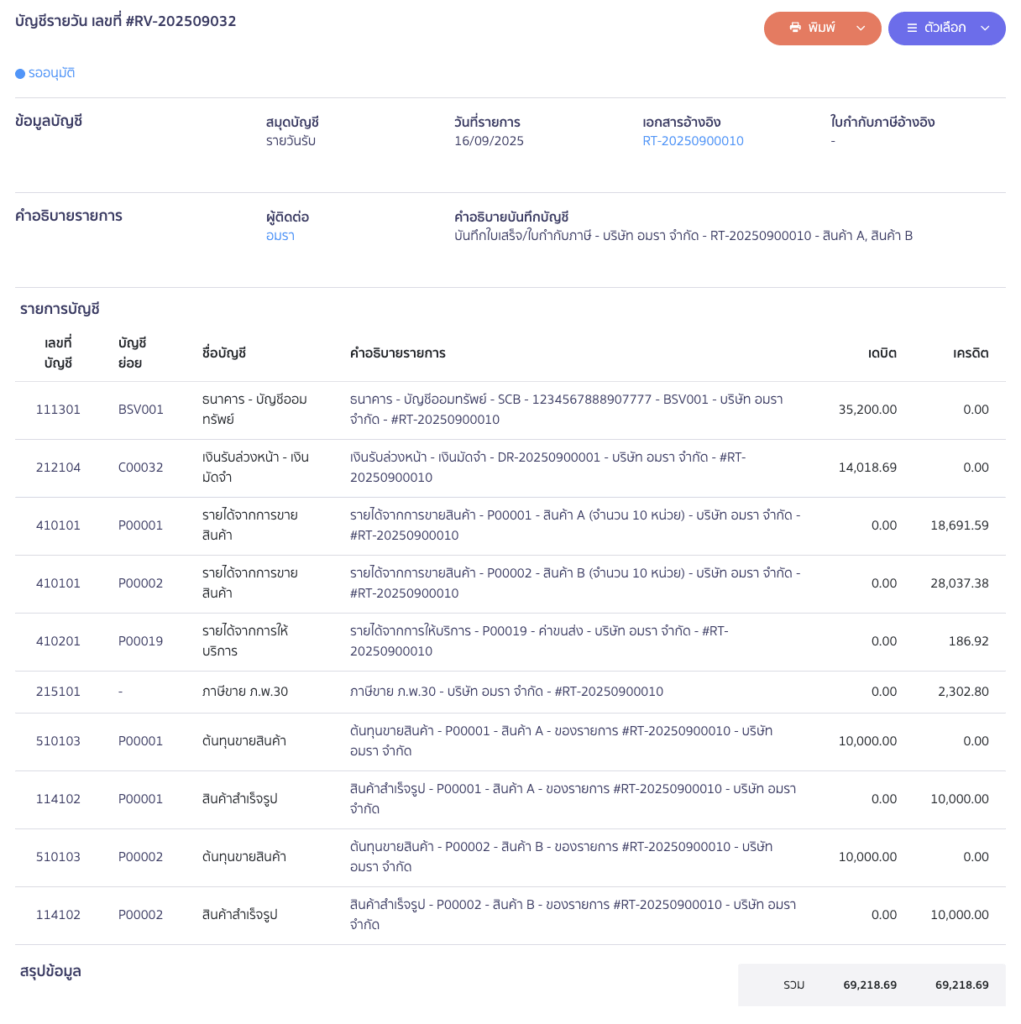Screen dimensions: 1021x1024
Task: Click the เลขที่บัญชี column header
Action: coord(58,353)
